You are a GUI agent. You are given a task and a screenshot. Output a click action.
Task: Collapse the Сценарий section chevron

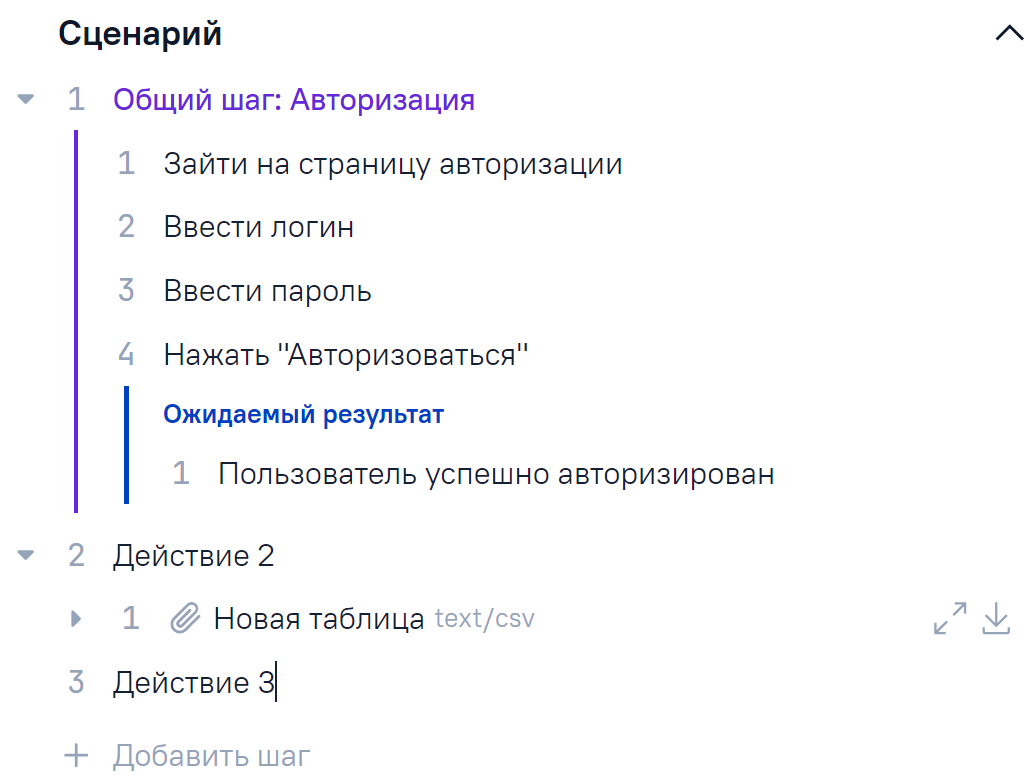(1010, 34)
